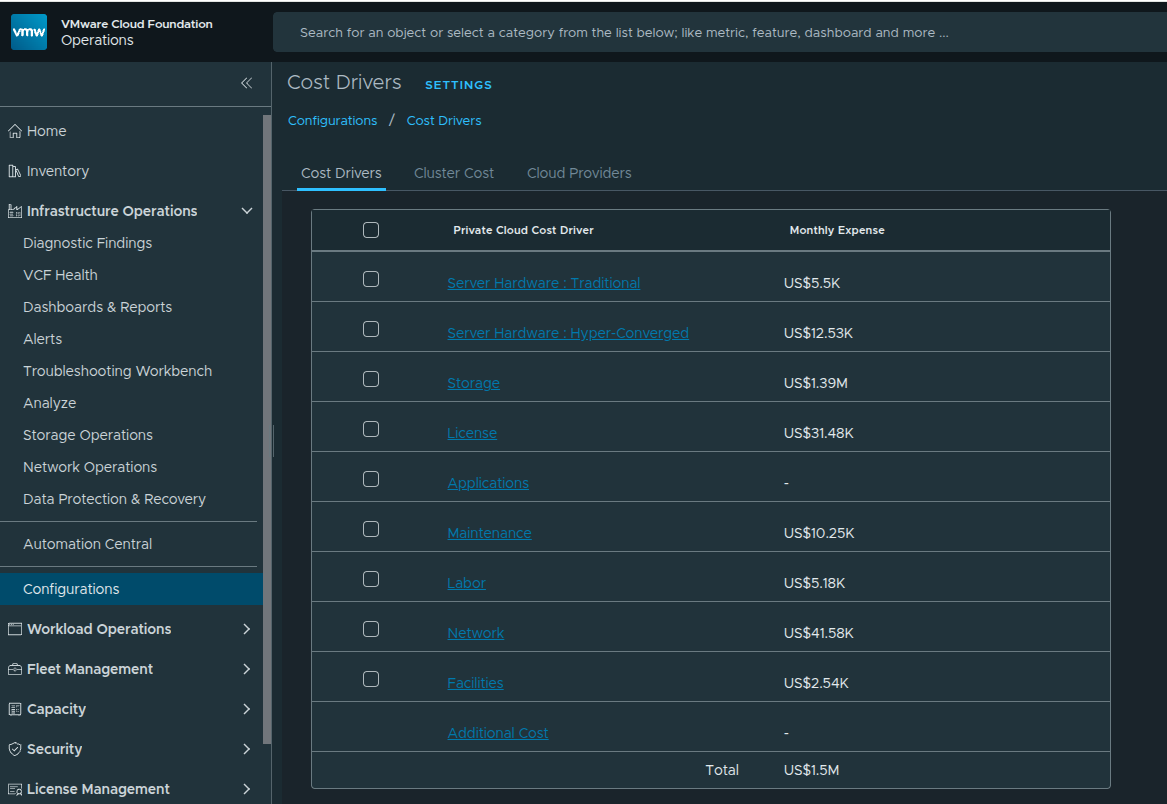Switch to the Cluster Cost tab
1167x804 pixels.
(454, 172)
